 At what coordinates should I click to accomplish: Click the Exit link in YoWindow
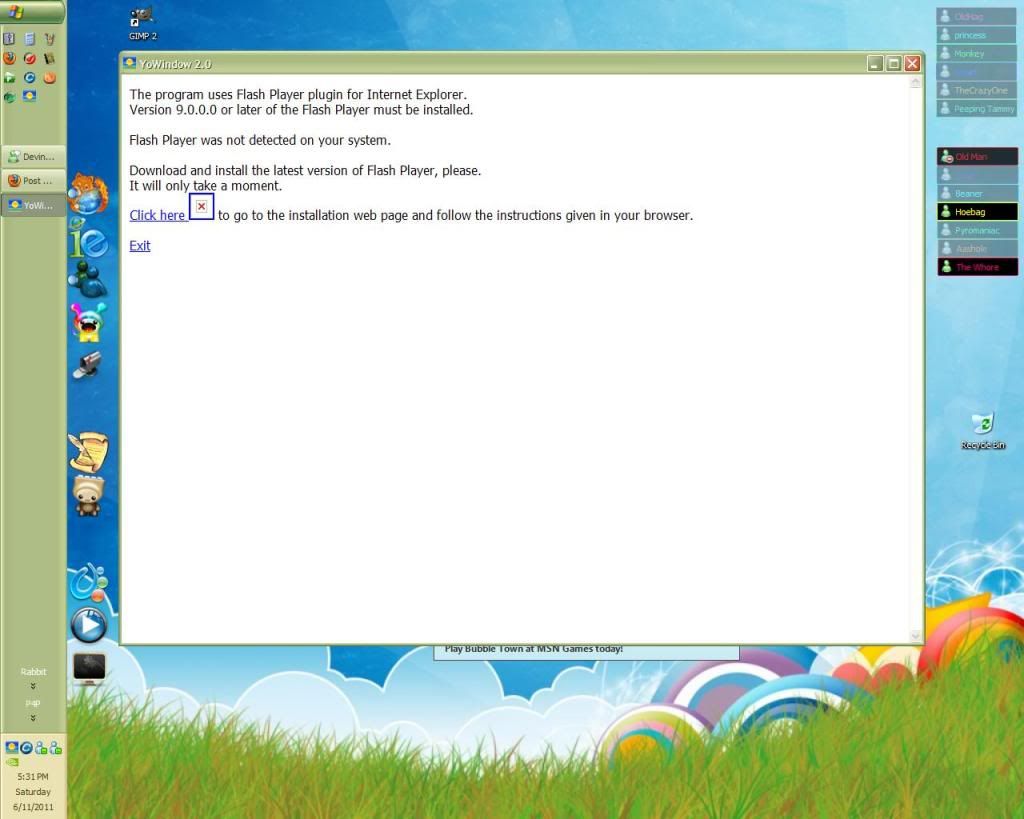click(140, 246)
